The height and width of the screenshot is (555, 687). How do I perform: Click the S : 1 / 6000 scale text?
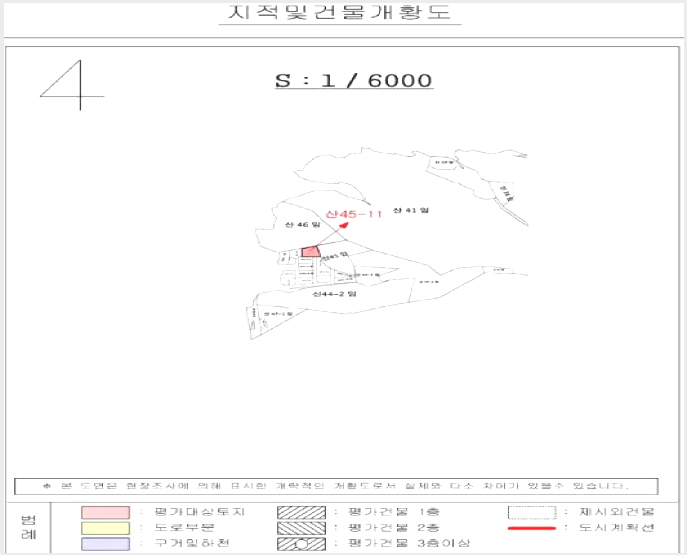pyautogui.click(x=354, y=80)
